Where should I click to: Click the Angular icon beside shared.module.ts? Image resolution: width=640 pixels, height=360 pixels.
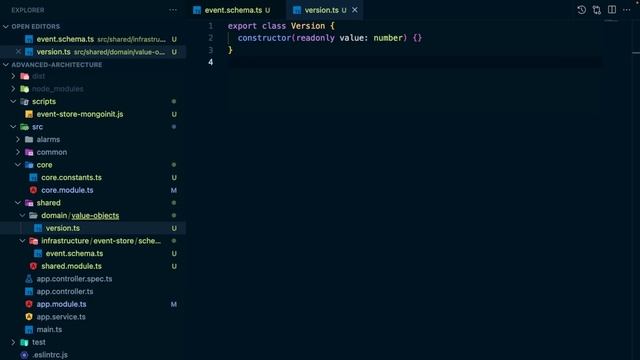33,266
